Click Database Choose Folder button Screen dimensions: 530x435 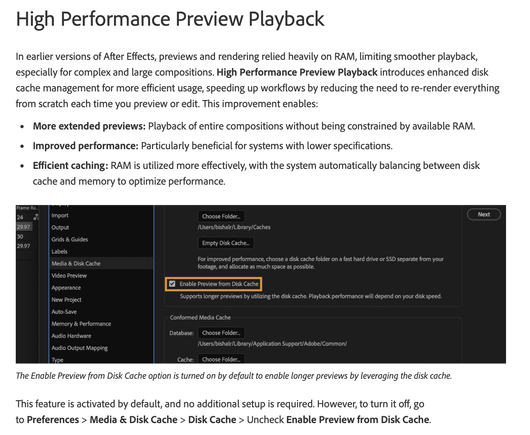click(x=221, y=333)
